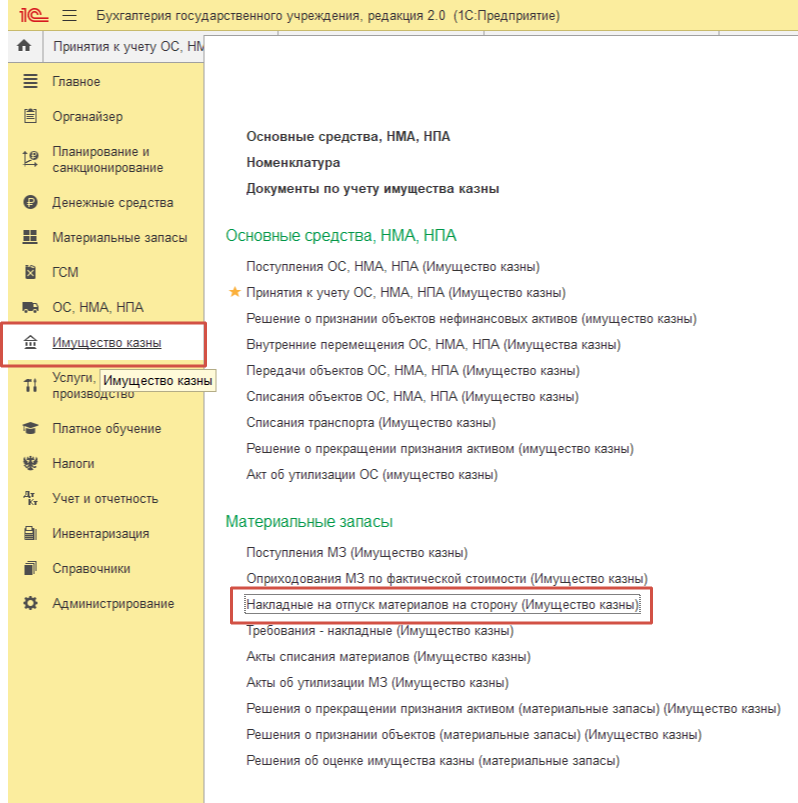Screen dimensions: 798x803
Task: Open Накладные на отпуск материалов на сторону
Action: click(x=443, y=605)
